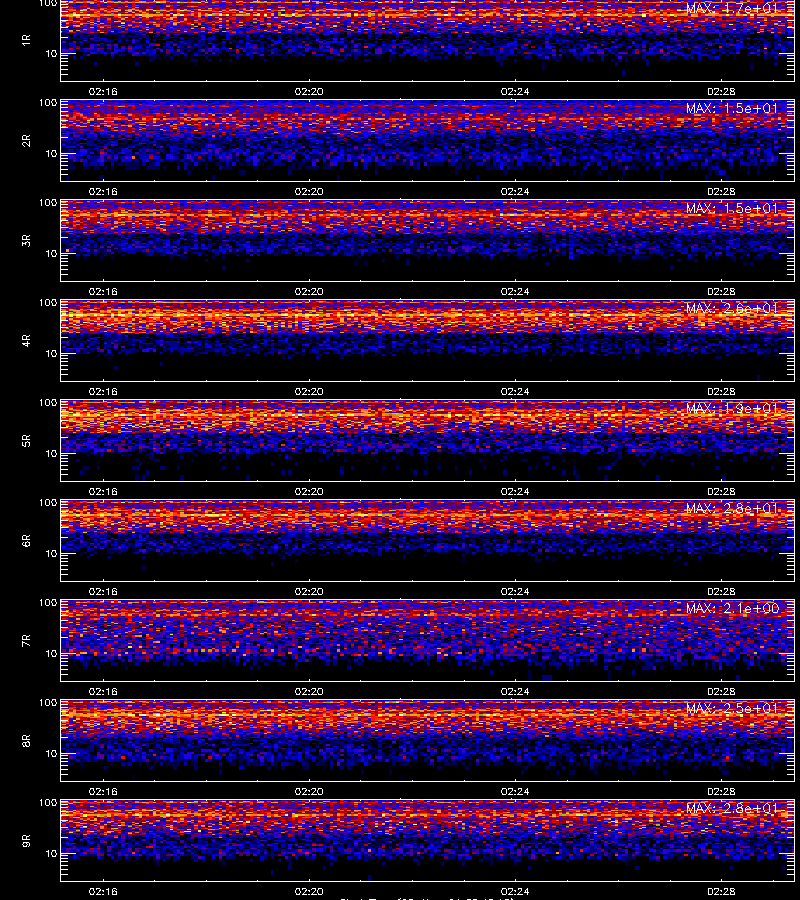Viewport: 800px width, 900px height.
Task: Click the 6R panel axis label
Action: click(x=26, y=540)
